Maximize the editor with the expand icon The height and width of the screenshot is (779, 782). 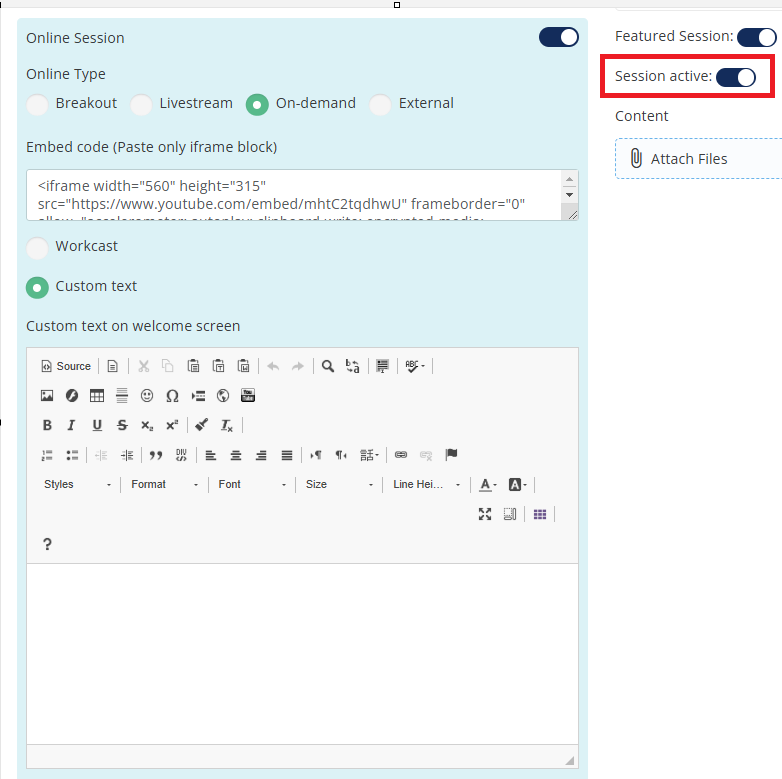pos(485,514)
